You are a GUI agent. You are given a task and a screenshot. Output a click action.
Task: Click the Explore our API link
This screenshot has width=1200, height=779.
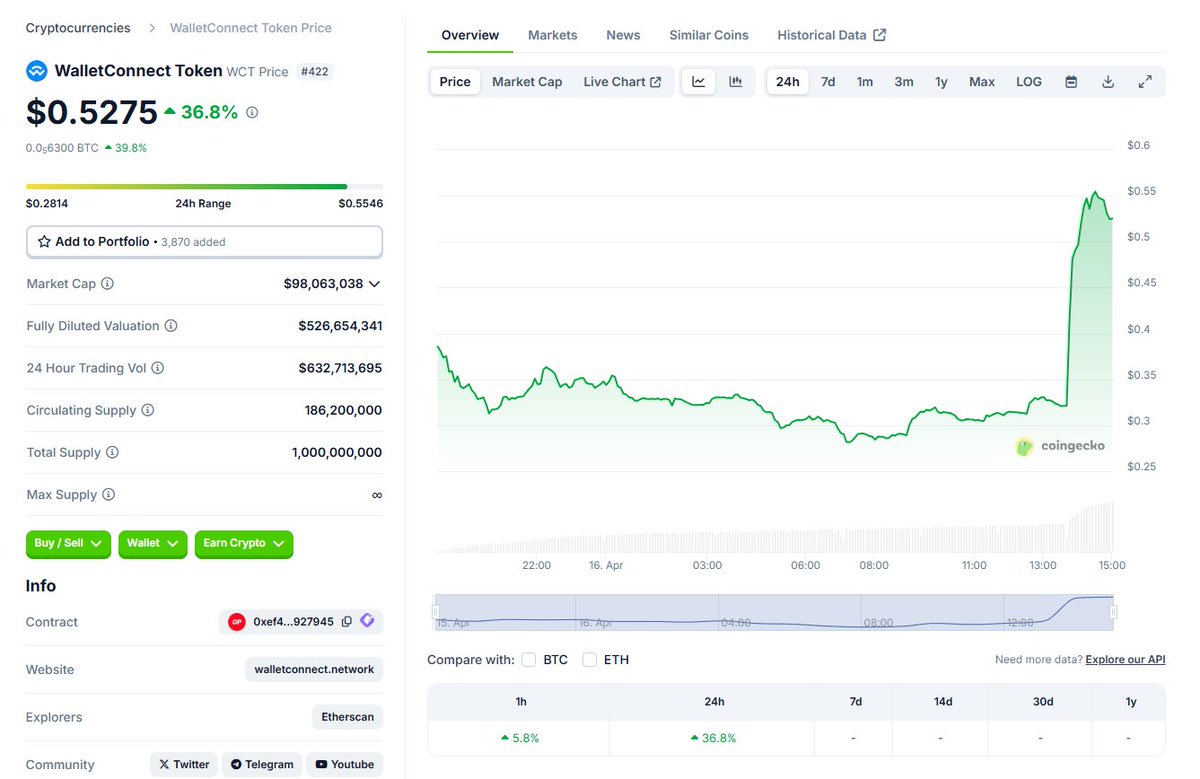[x=1125, y=660]
